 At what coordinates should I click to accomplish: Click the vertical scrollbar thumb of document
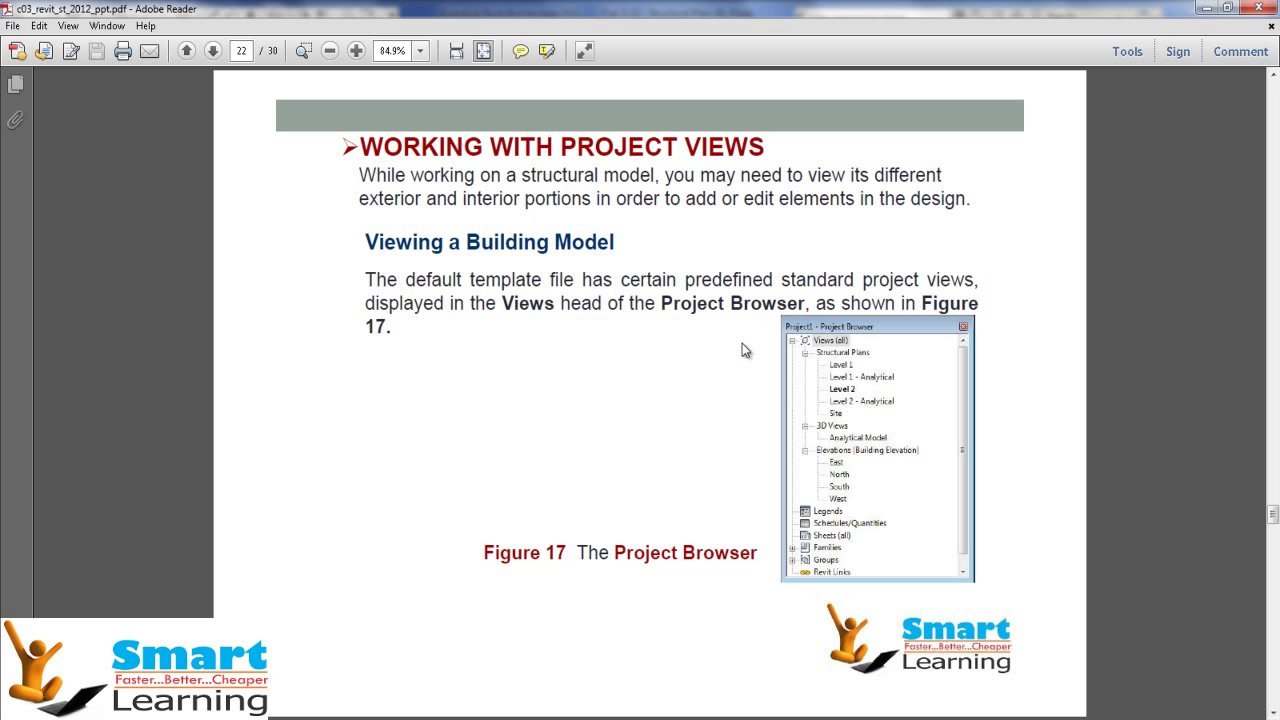1273,515
